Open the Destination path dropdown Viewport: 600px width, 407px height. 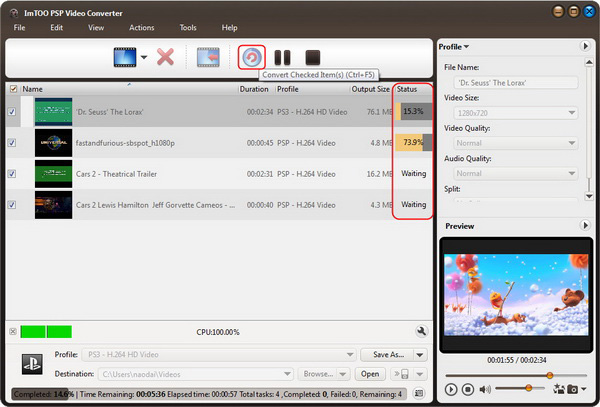[x=287, y=374]
